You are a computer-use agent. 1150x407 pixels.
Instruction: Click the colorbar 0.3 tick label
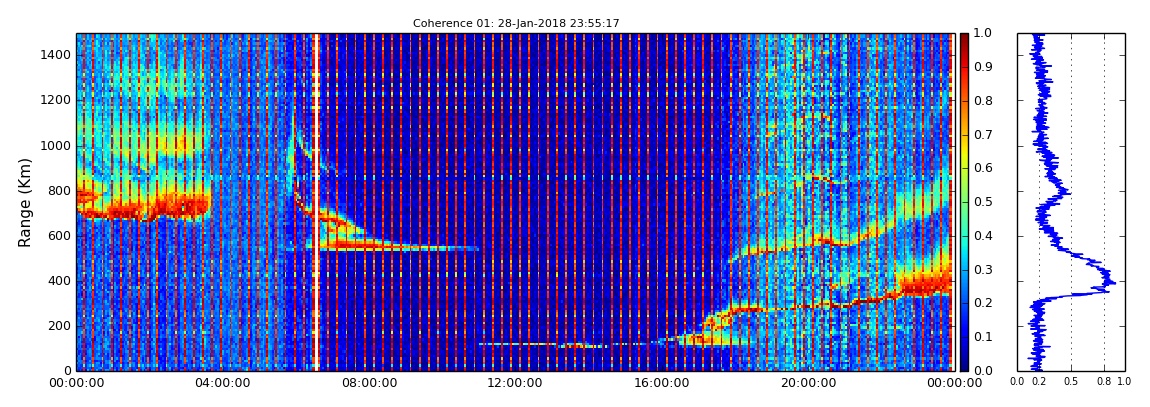point(981,269)
